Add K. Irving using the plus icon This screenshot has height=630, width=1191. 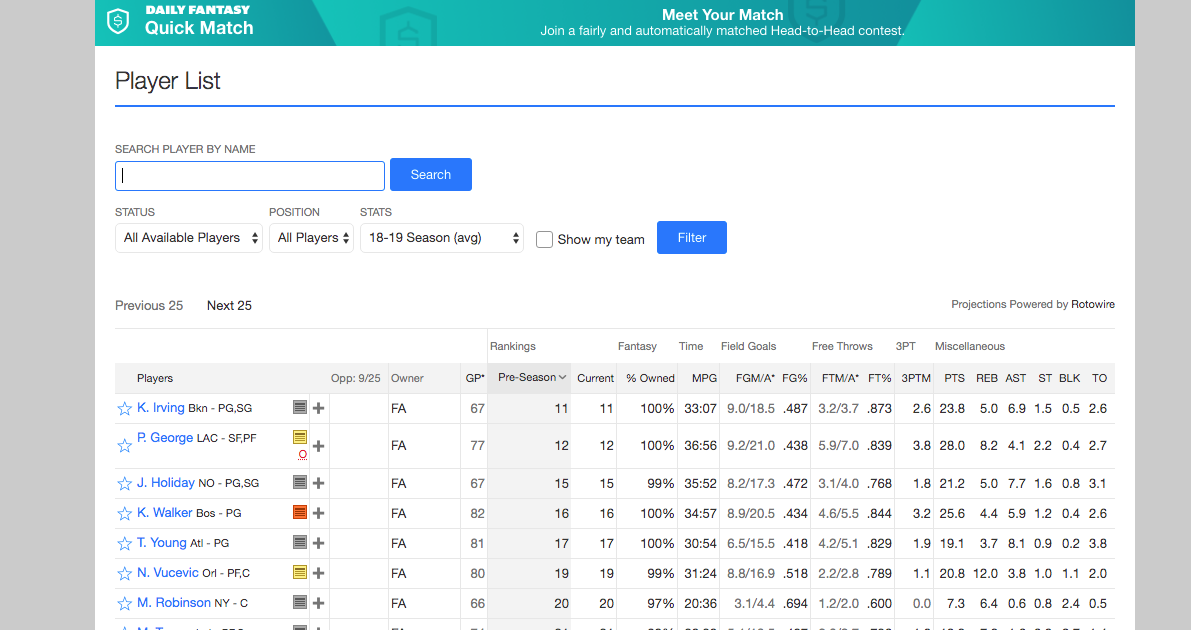coord(318,408)
